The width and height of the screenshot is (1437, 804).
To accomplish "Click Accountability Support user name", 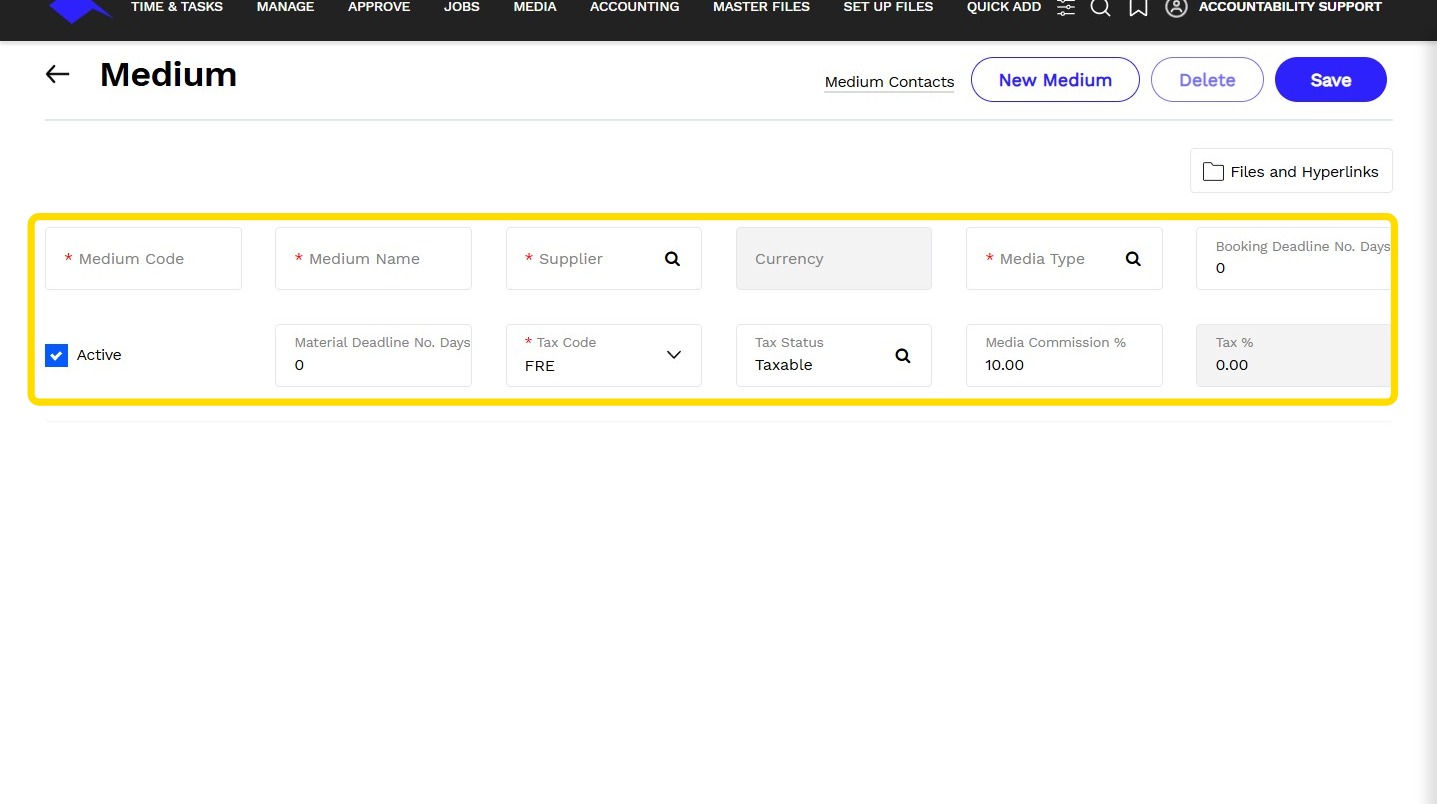I will coord(1290,7).
